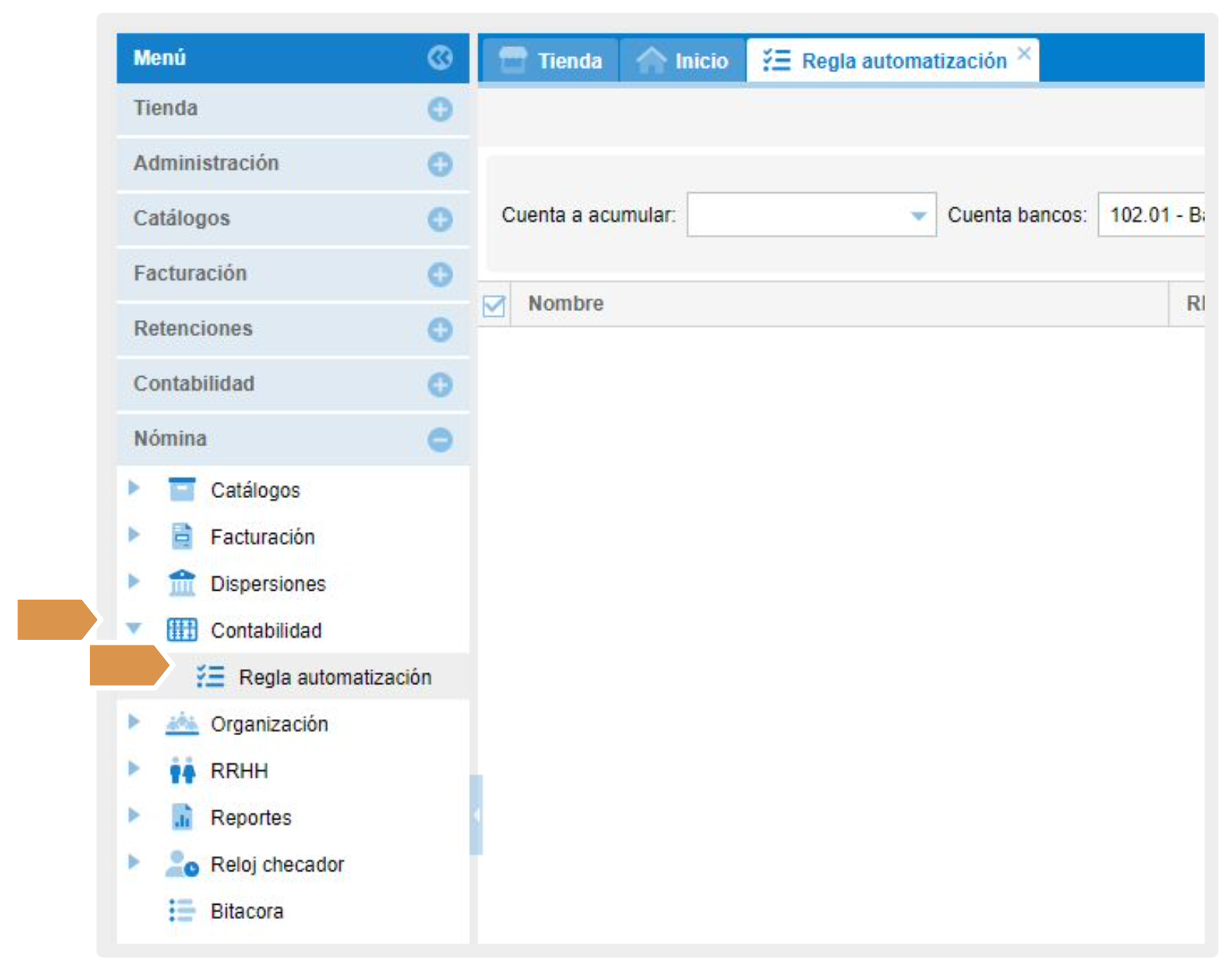Click the Reportes chart document icon

pos(182,817)
